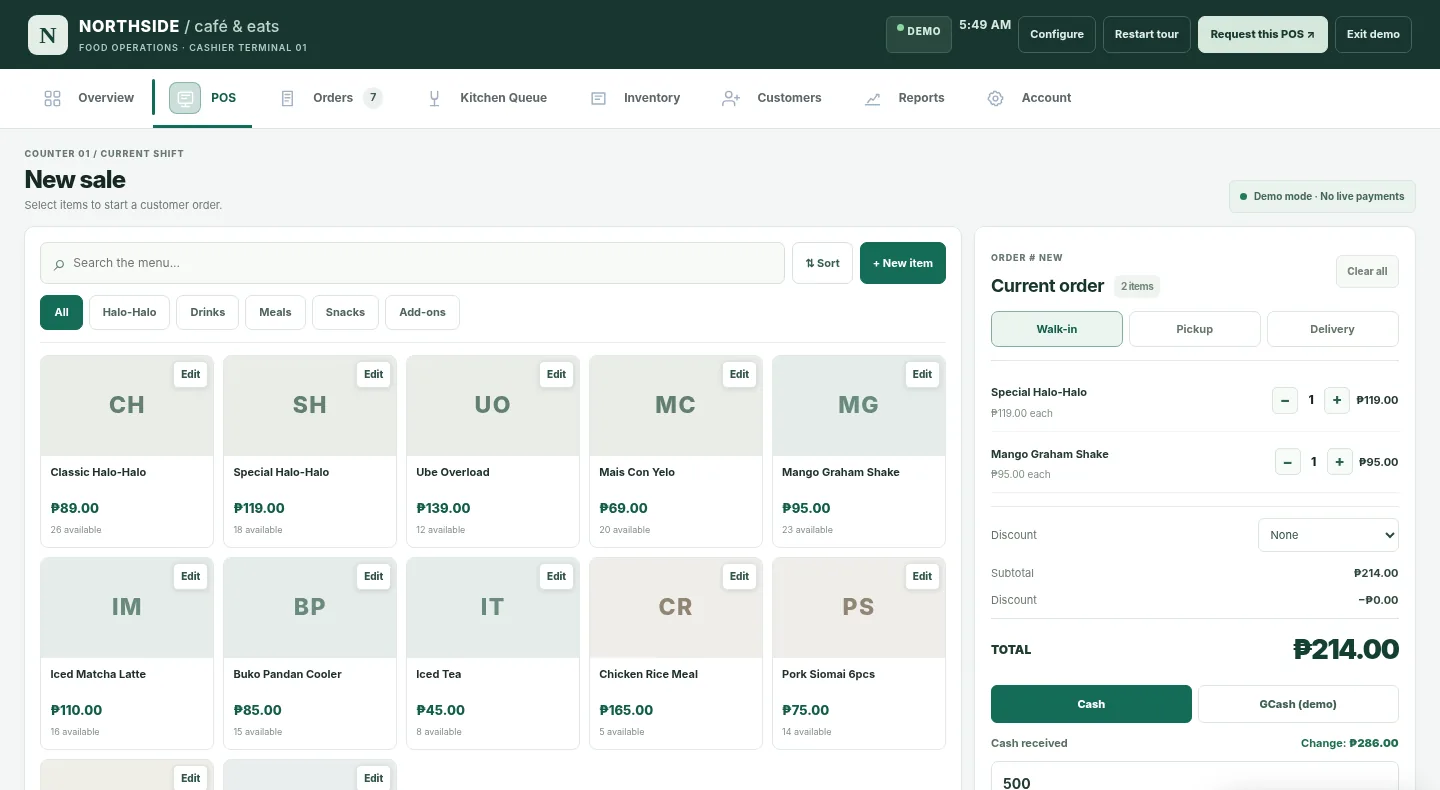Open the Orders tab
The image size is (1440, 790).
[x=331, y=98]
